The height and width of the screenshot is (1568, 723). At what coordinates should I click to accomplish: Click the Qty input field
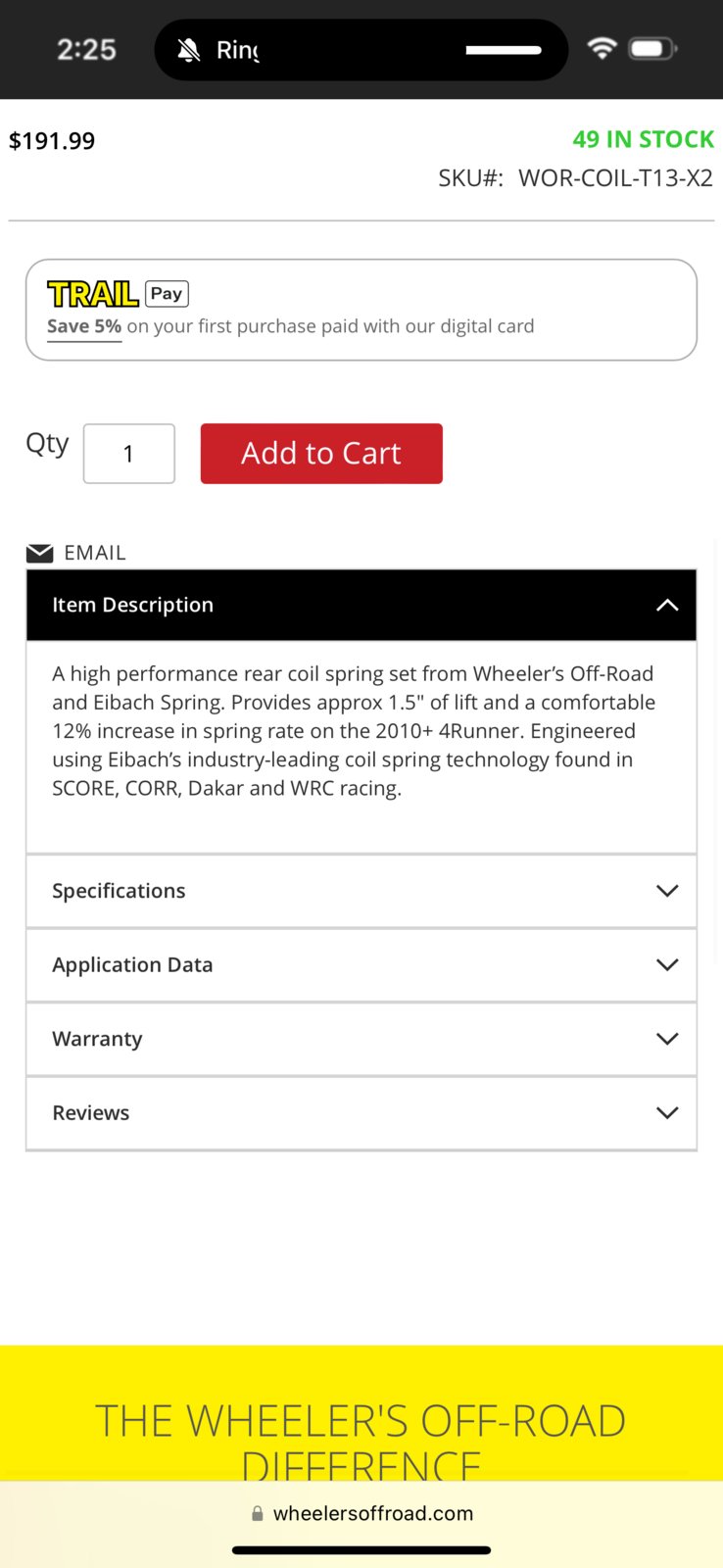click(x=129, y=454)
